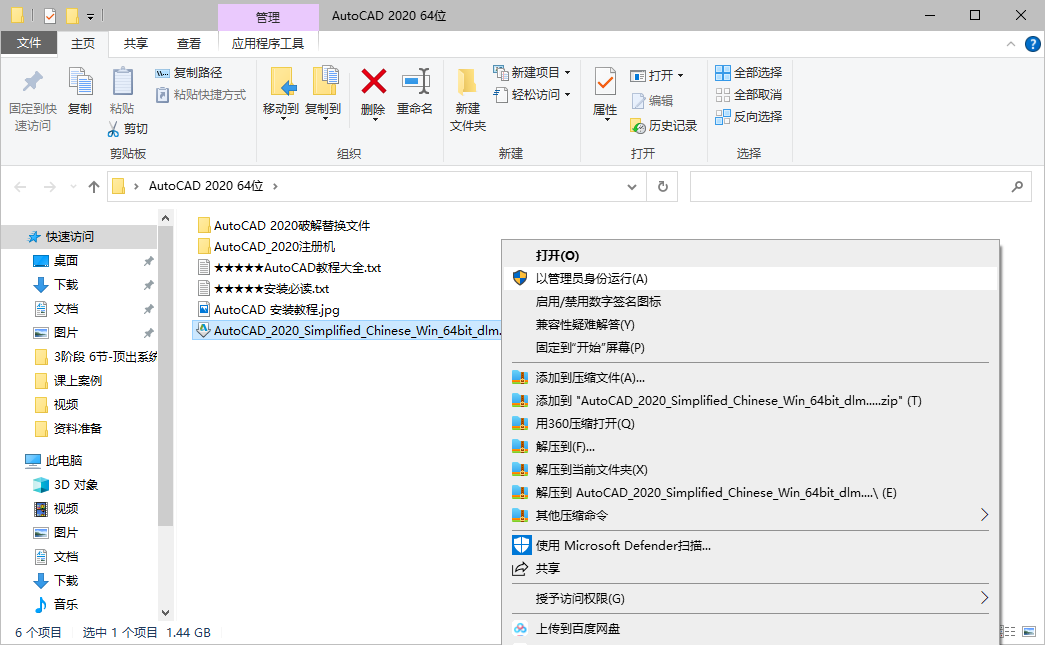This screenshot has width=1045, height=645.
Task: Select 启用/禁用数字签名图标 in the context menu
Action: [600, 300]
